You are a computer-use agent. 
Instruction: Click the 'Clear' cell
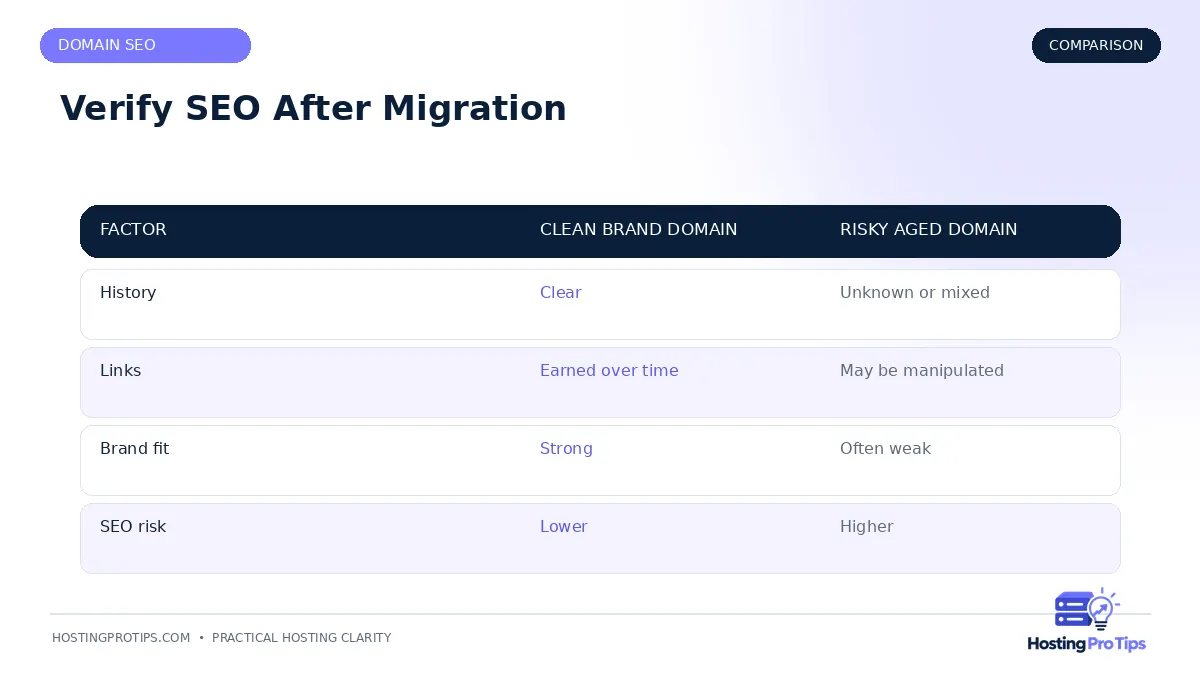[x=560, y=292]
